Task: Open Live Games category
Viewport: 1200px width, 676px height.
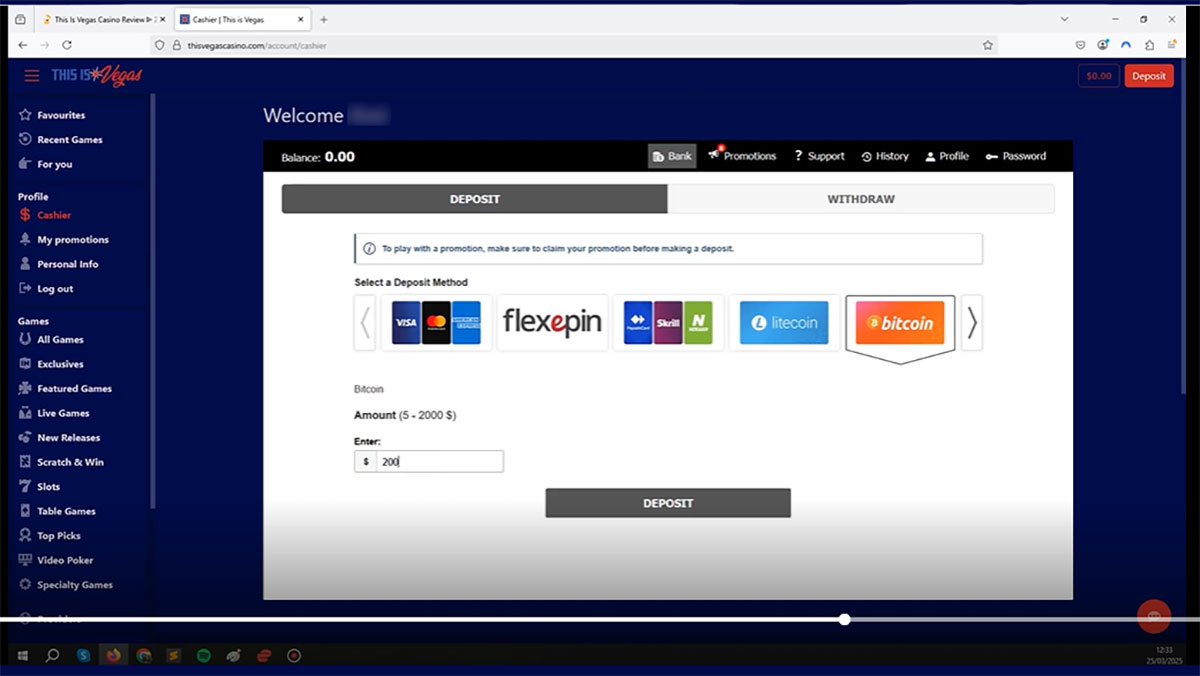Action: [63, 413]
